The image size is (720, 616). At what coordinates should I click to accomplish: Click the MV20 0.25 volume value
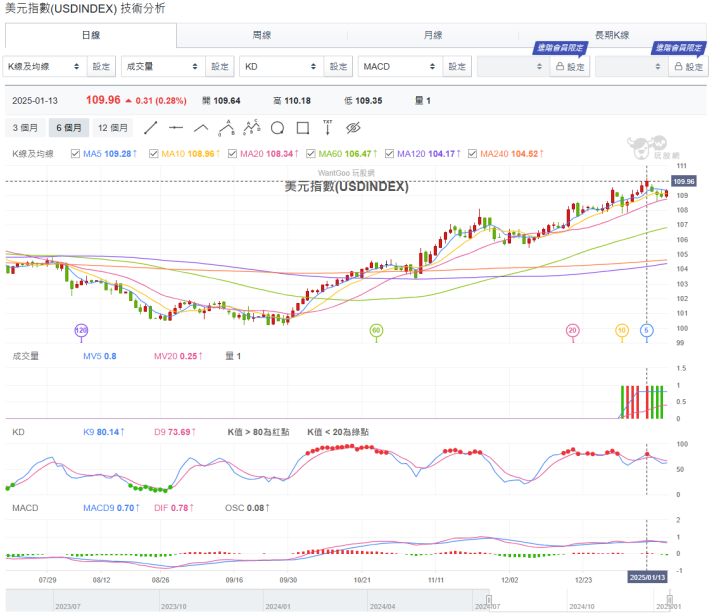click(x=178, y=356)
